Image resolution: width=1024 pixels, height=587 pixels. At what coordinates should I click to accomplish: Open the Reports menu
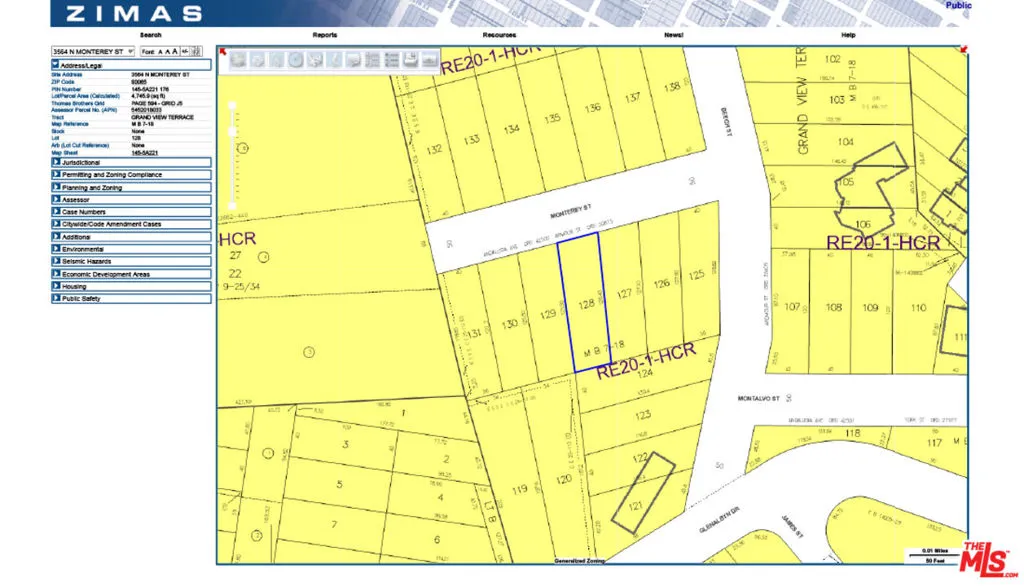[324, 35]
